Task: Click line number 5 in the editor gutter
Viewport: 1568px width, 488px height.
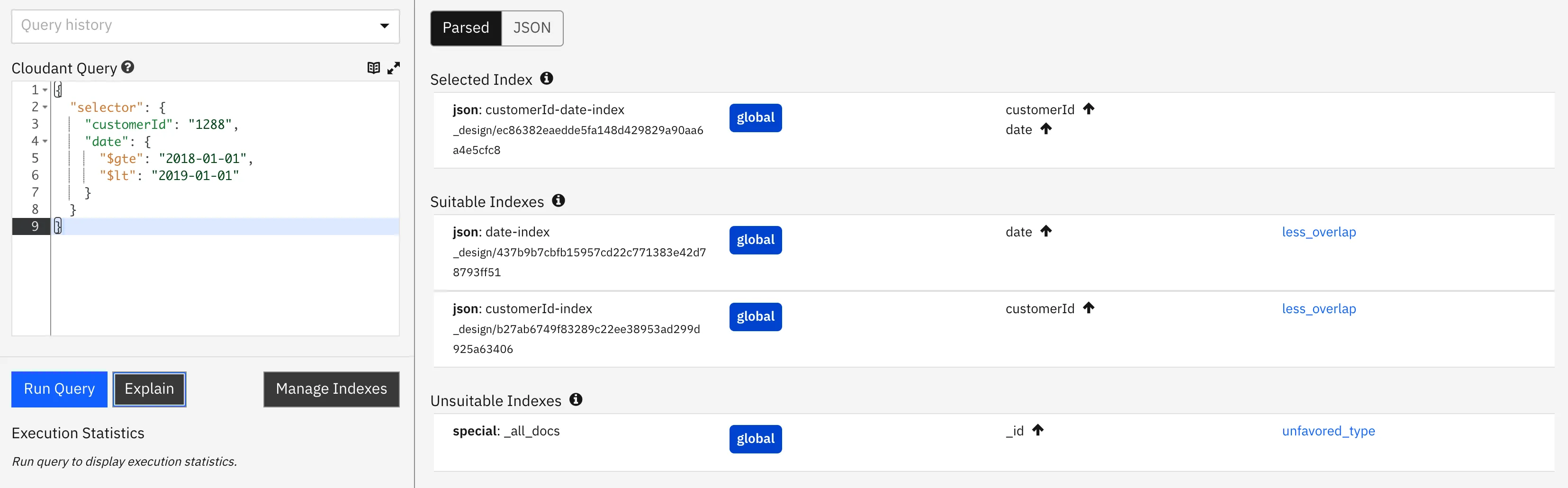Action: pyautogui.click(x=35, y=158)
